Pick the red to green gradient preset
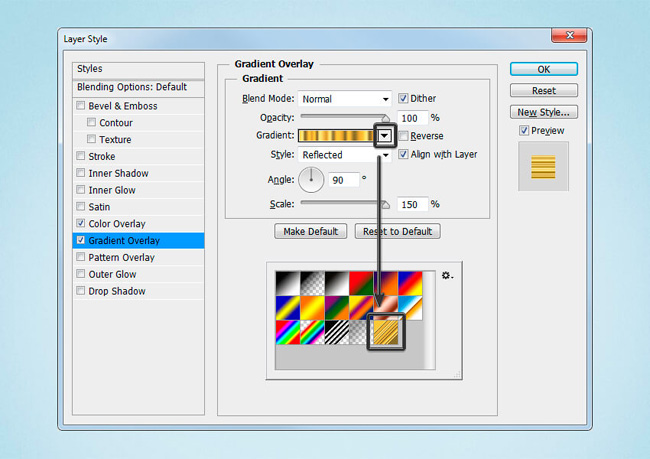The width and height of the screenshot is (650, 459). (x=361, y=284)
